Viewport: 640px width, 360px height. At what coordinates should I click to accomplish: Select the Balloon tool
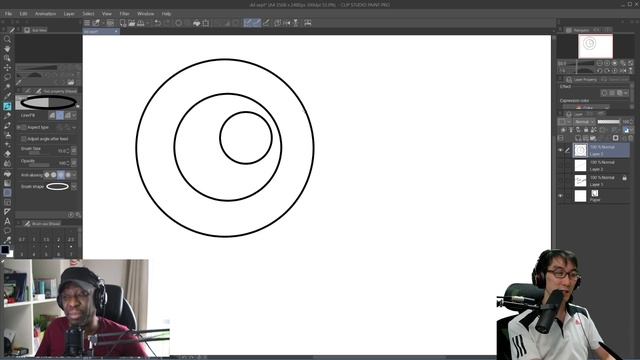tap(7, 231)
